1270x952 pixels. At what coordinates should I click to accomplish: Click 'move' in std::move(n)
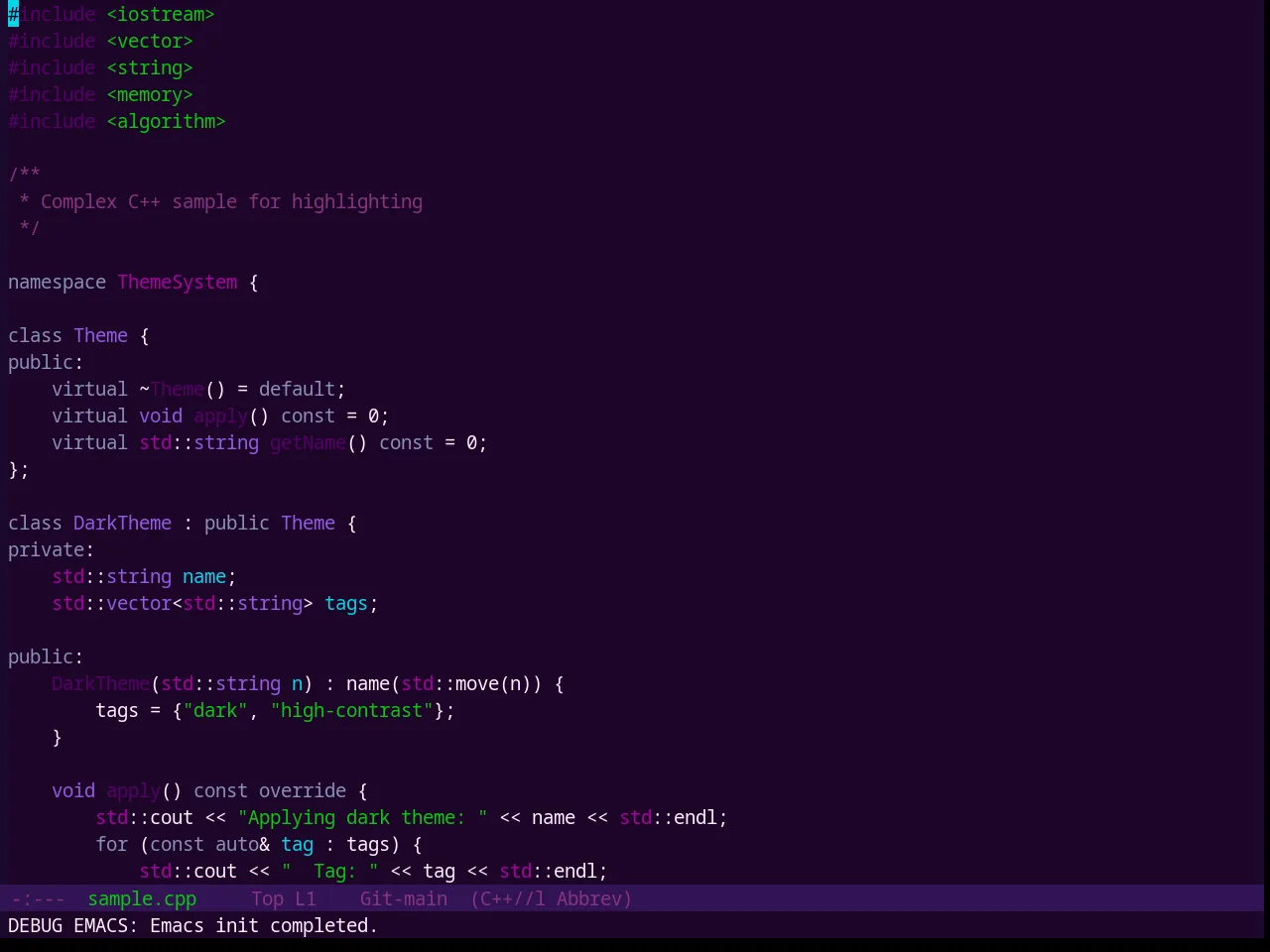(477, 683)
